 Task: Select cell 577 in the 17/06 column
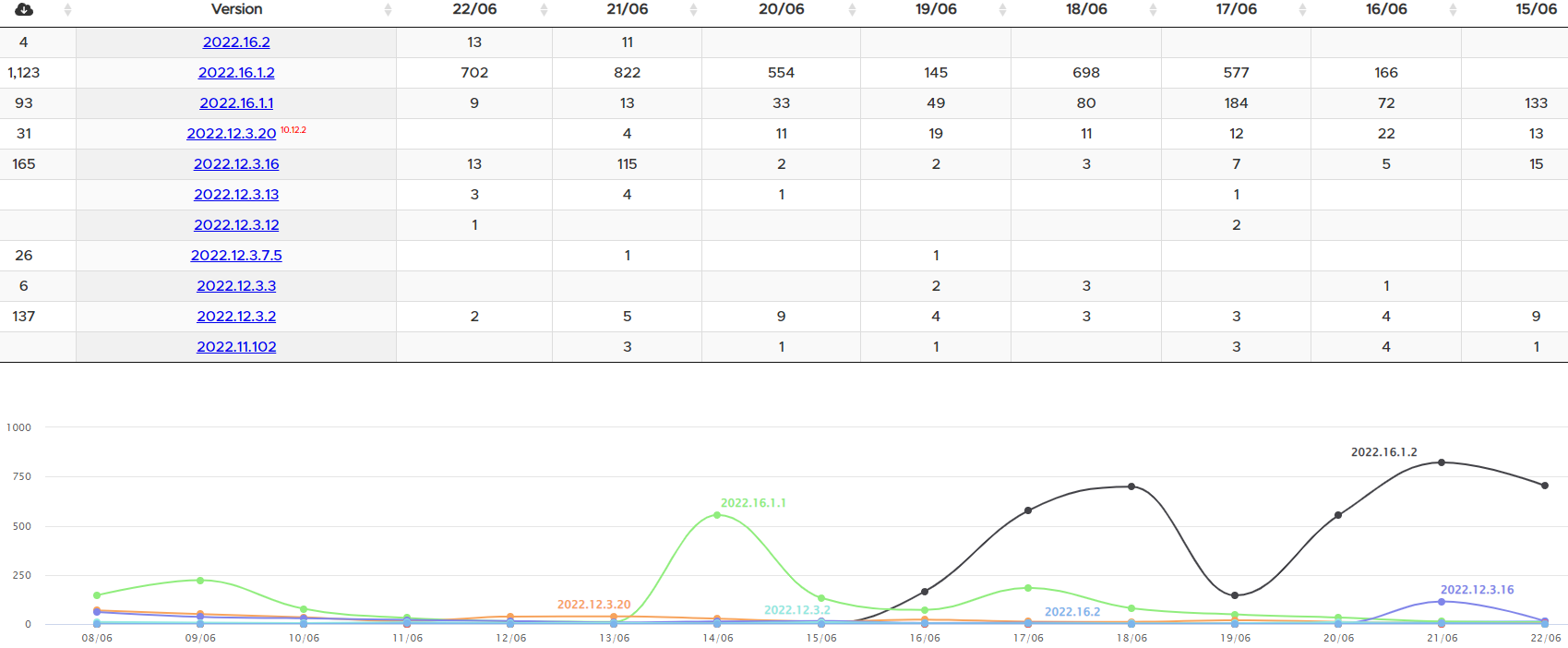click(x=1237, y=73)
